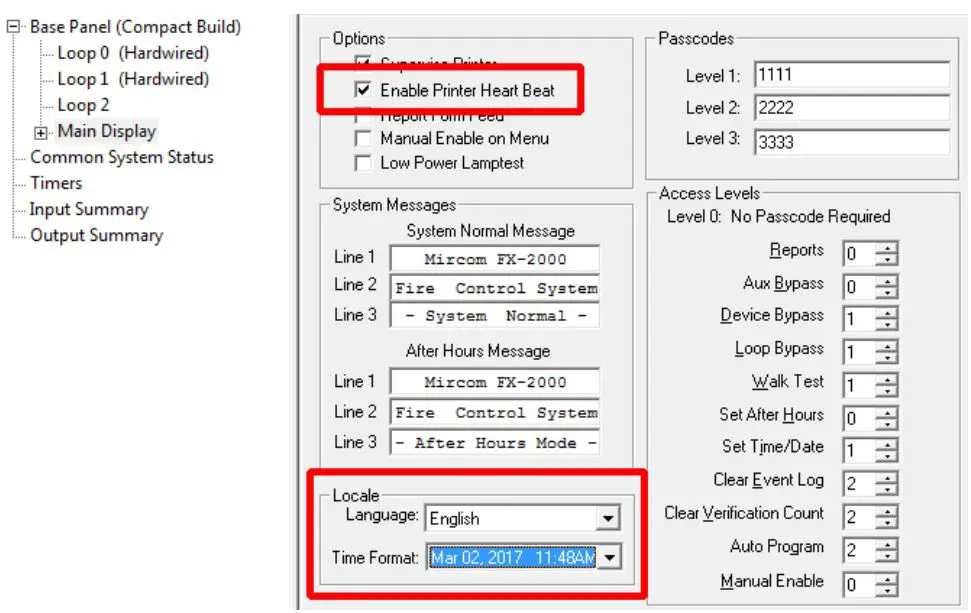Select Loop 2 tree item
971x613 pixels.
[83, 105]
